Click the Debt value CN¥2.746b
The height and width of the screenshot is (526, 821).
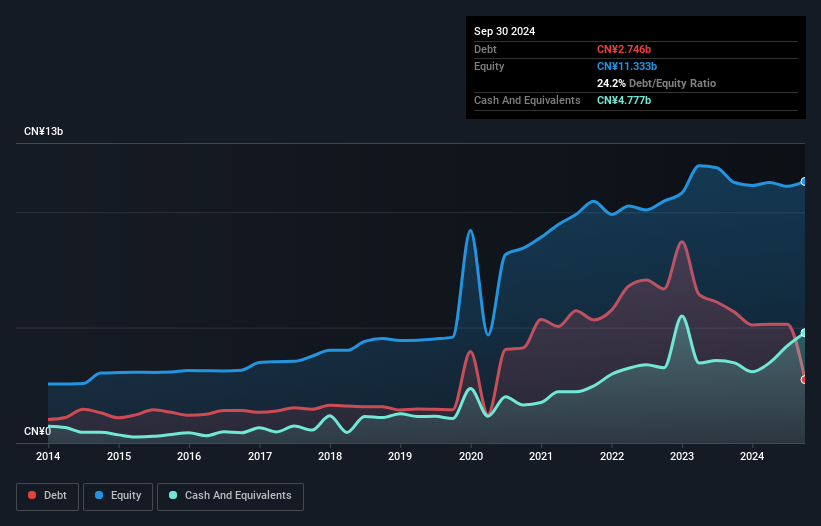pos(624,49)
